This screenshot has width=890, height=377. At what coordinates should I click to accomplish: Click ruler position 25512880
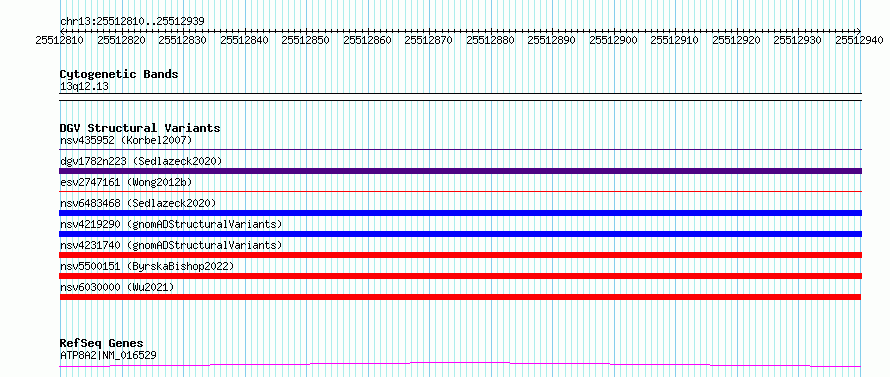click(x=491, y=40)
